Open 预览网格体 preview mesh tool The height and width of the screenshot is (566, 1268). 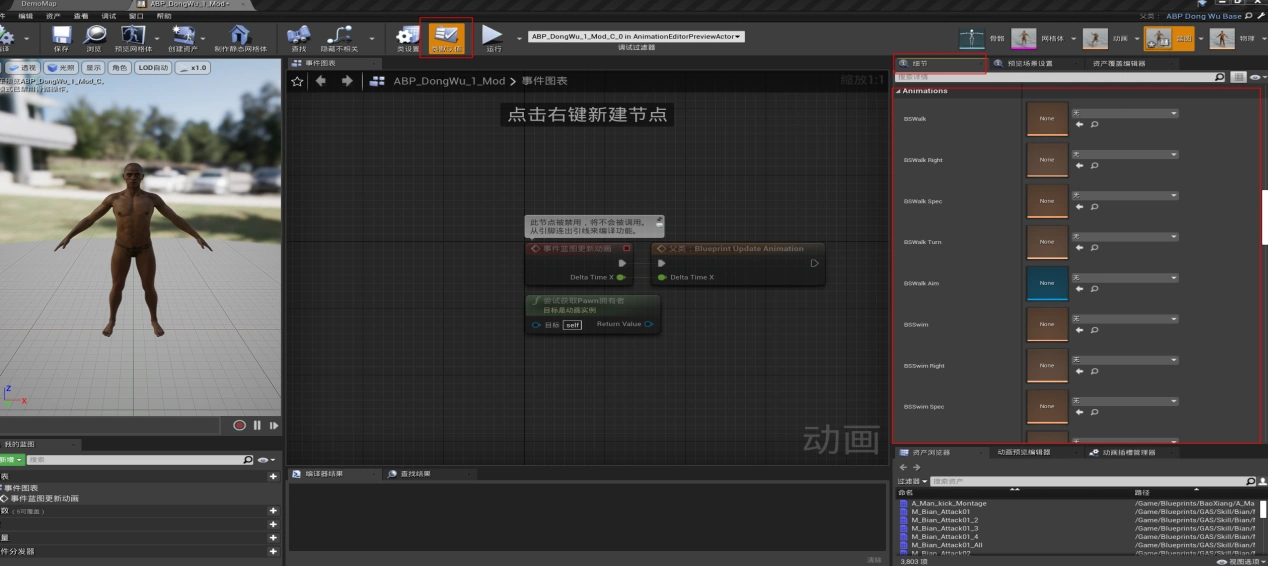134,36
